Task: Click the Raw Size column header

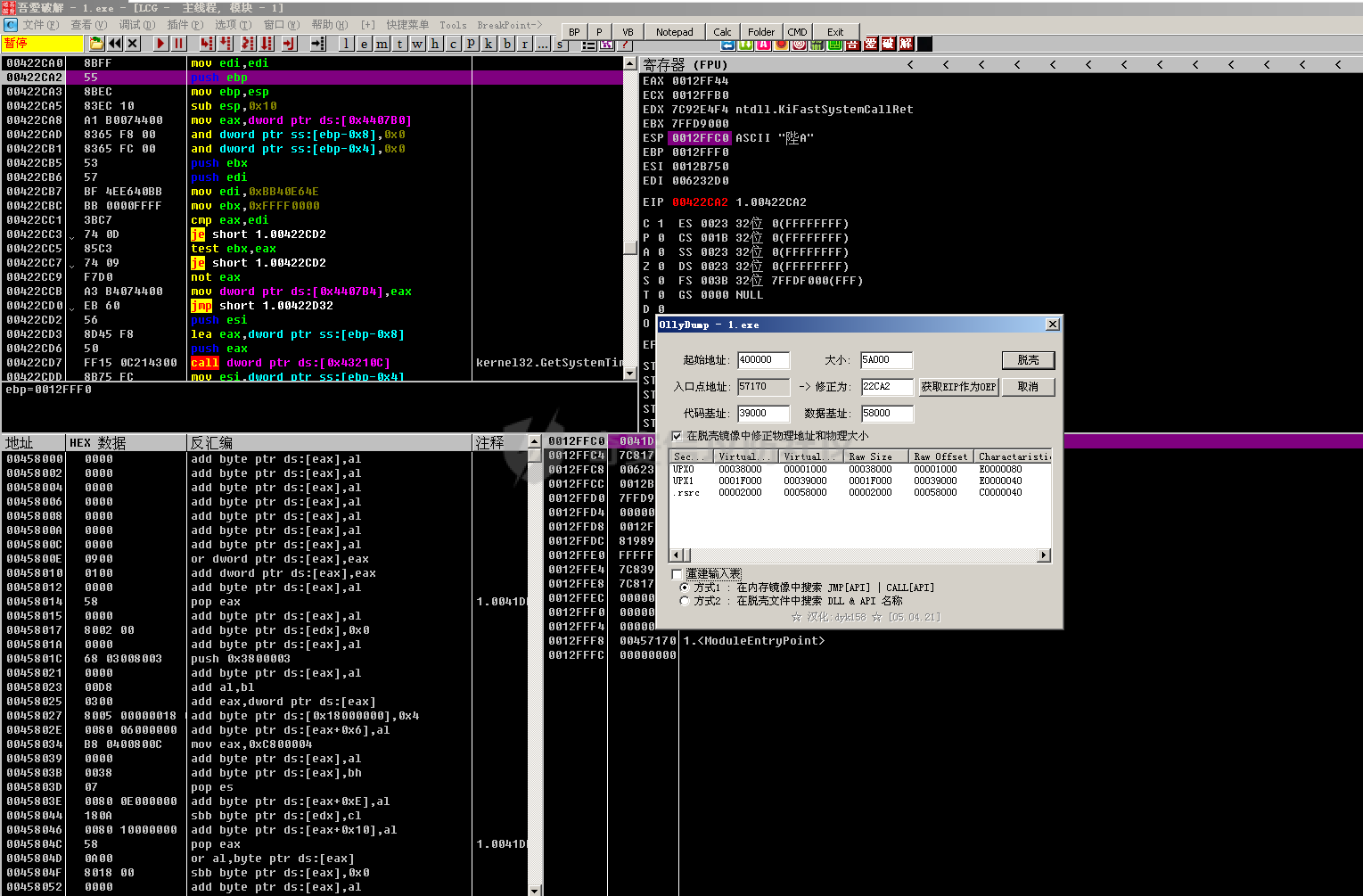Action: coord(877,456)
